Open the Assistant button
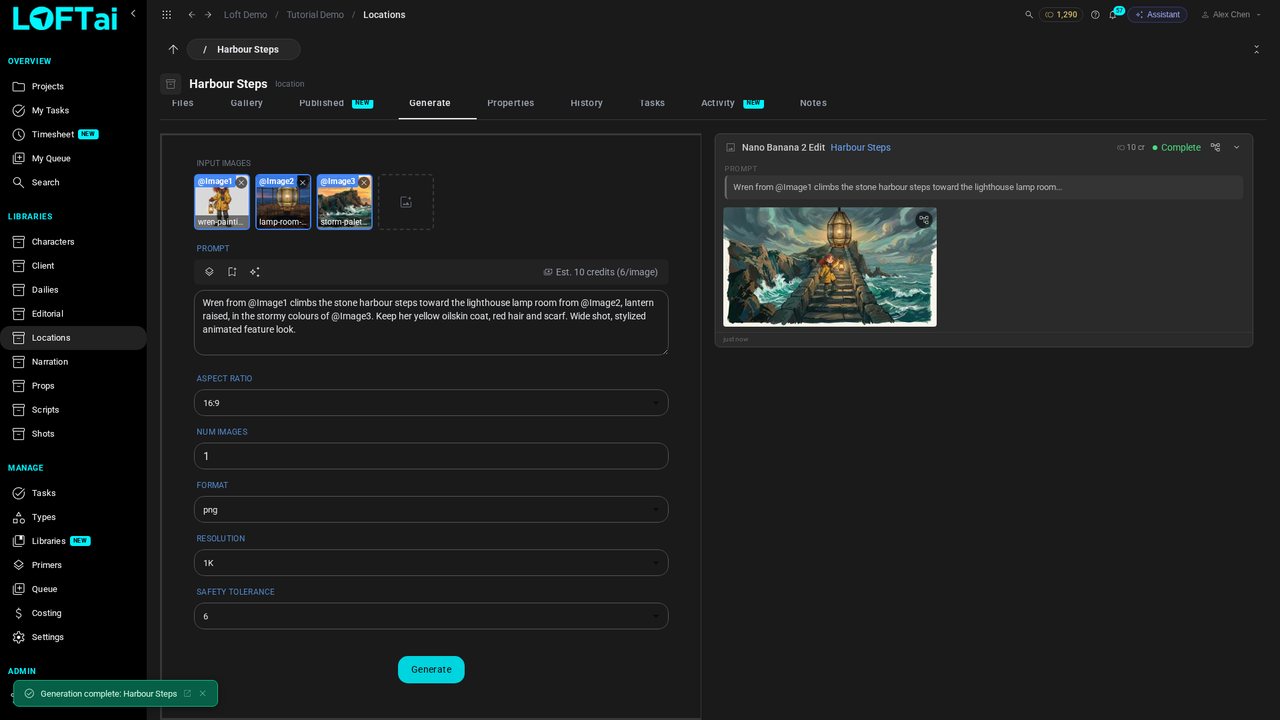Screen dimensions: 1280x720 pos(1158,15)
